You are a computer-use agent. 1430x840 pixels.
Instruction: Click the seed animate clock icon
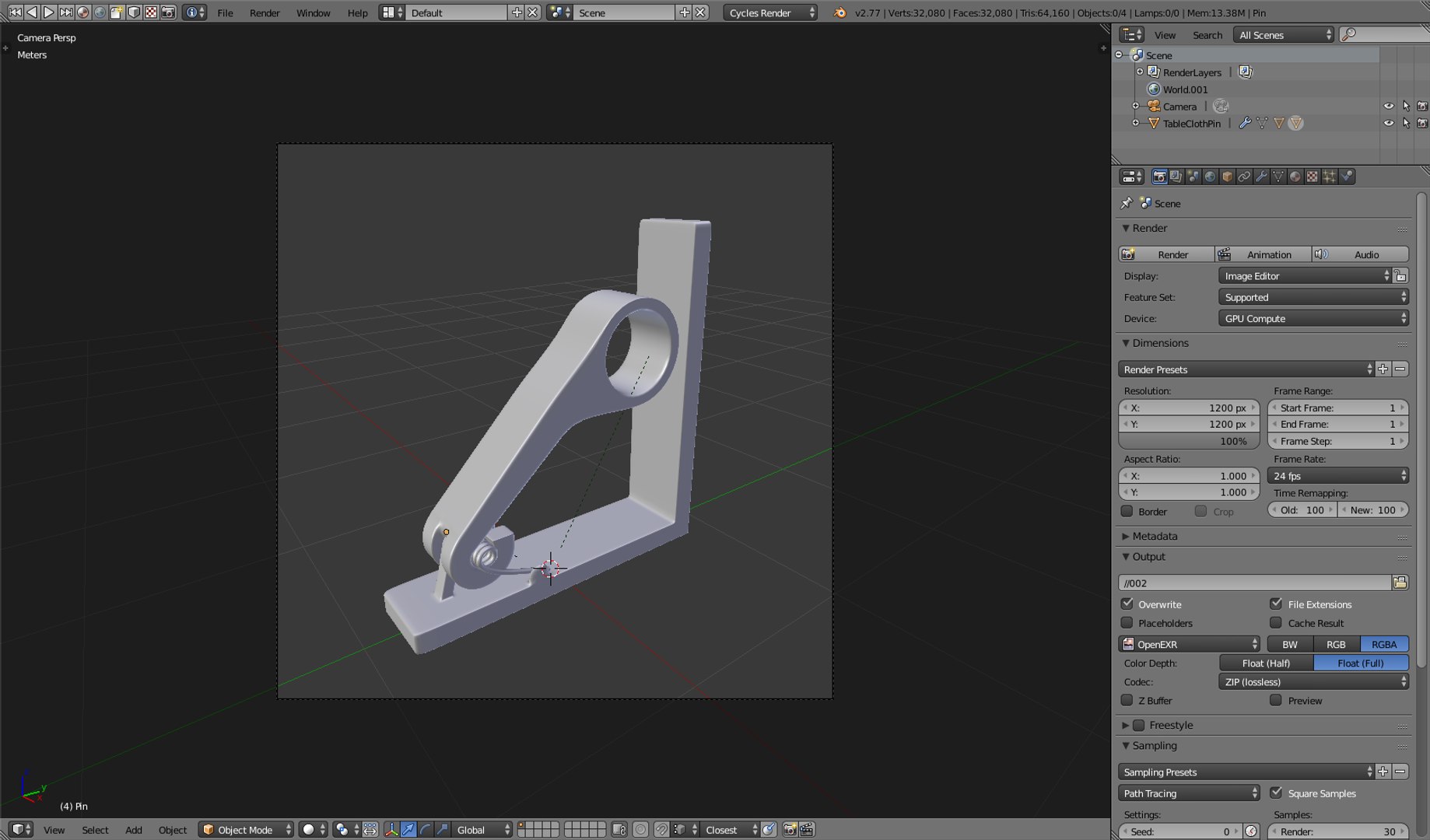pyautogui.click(x=1251, y=831)
